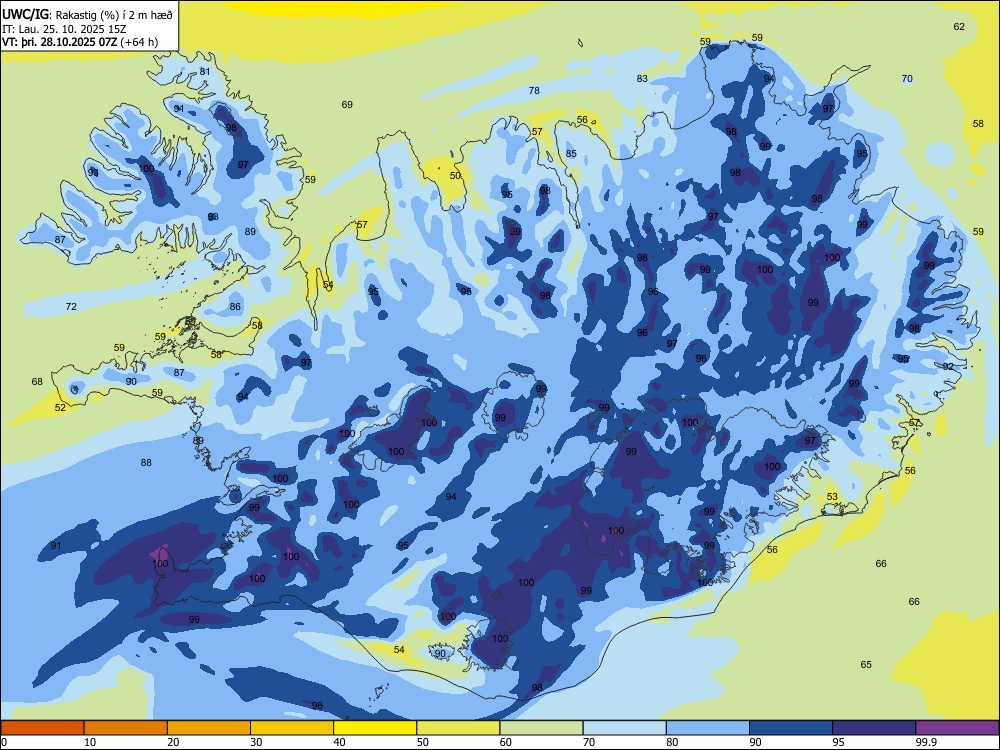Click the 'VT: þri. 28.10.2025 07Z (+64 h)' line

[80, 42]
